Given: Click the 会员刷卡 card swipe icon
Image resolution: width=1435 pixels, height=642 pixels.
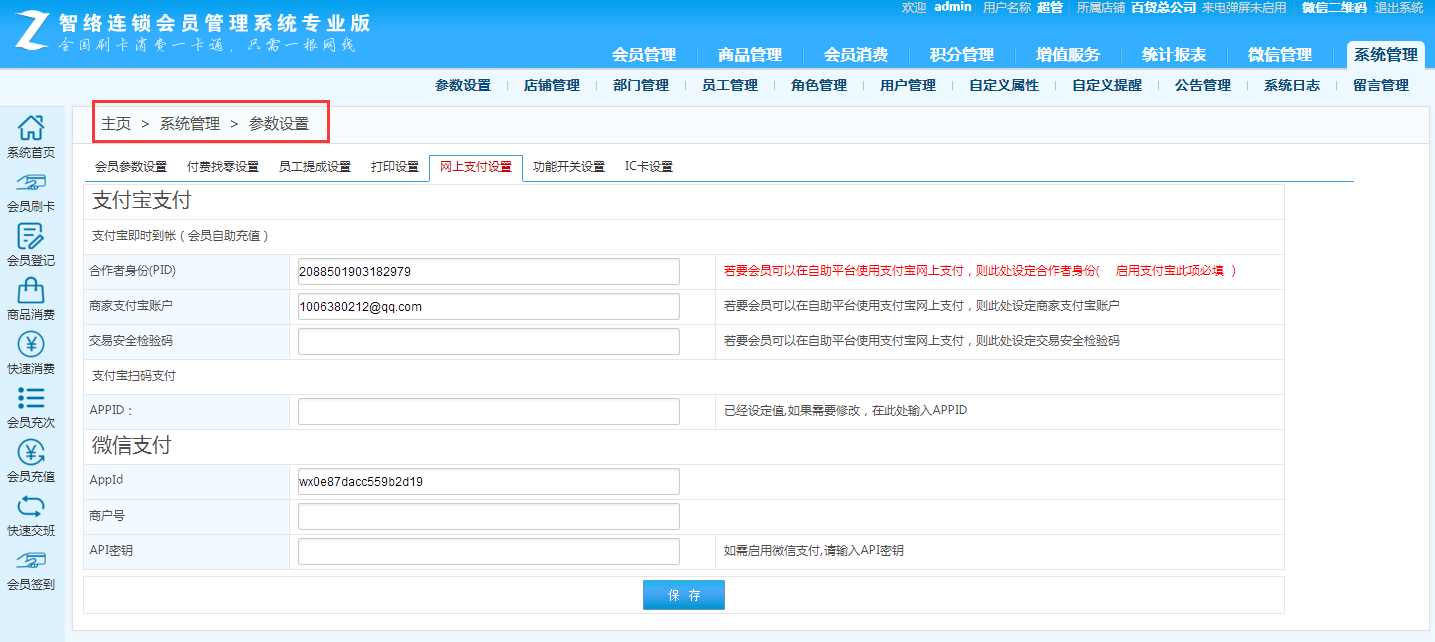Looking at the screenshot, I should tap(31, 182).
